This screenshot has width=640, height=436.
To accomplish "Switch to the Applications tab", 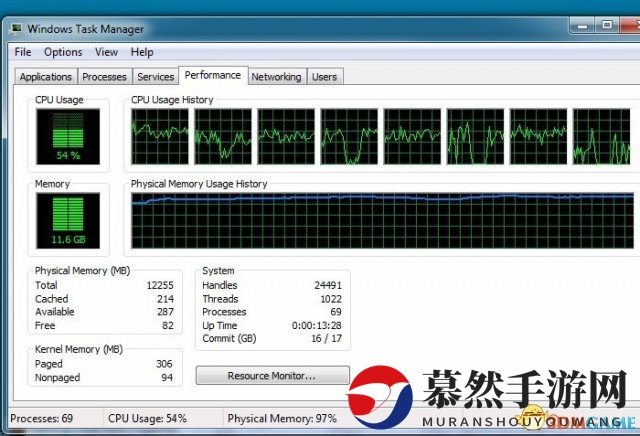I will (x=46, y=77).
